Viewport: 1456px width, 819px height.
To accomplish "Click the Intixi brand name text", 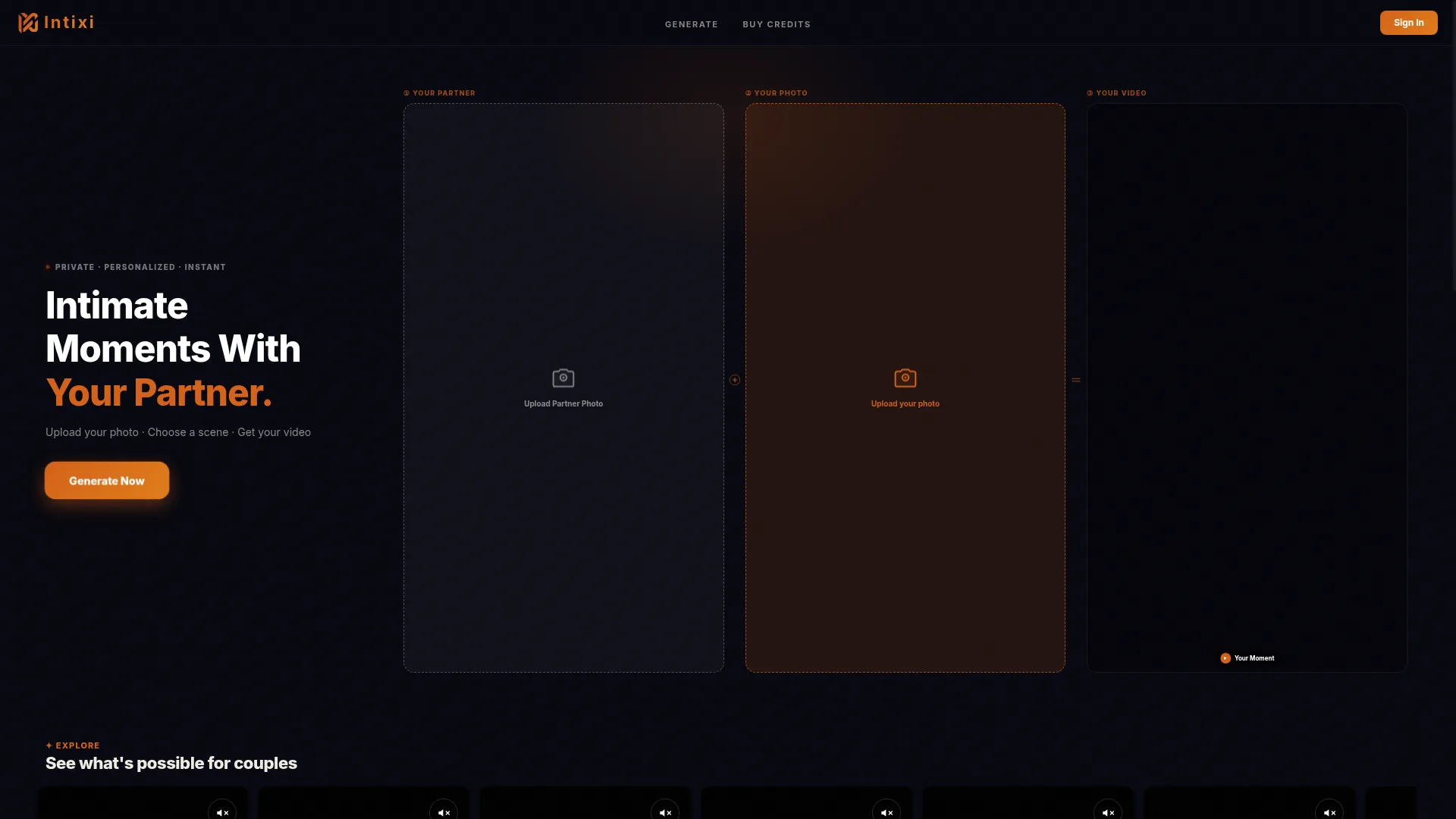I will point(69,23).
